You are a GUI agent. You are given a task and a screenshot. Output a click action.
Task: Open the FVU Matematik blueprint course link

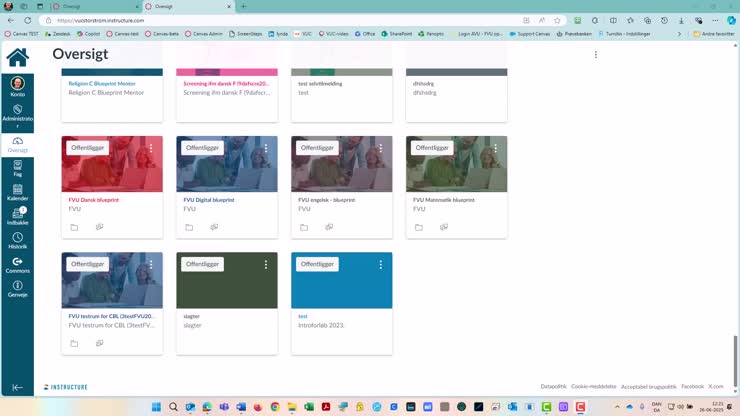pos(444,200)
